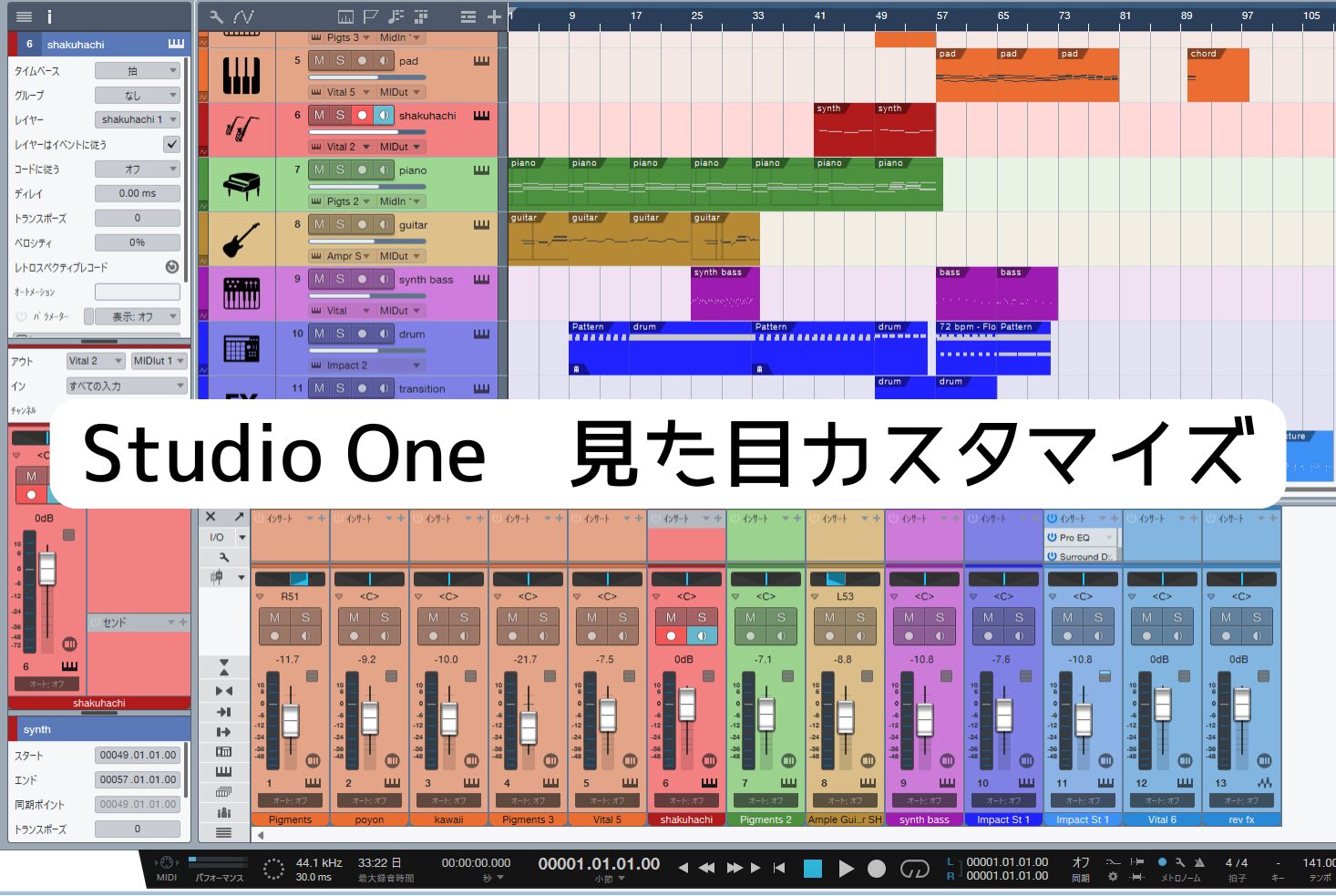Click the electric guitar icon on the guitar track
This screenshot has width=1336, height=896.
242,240
